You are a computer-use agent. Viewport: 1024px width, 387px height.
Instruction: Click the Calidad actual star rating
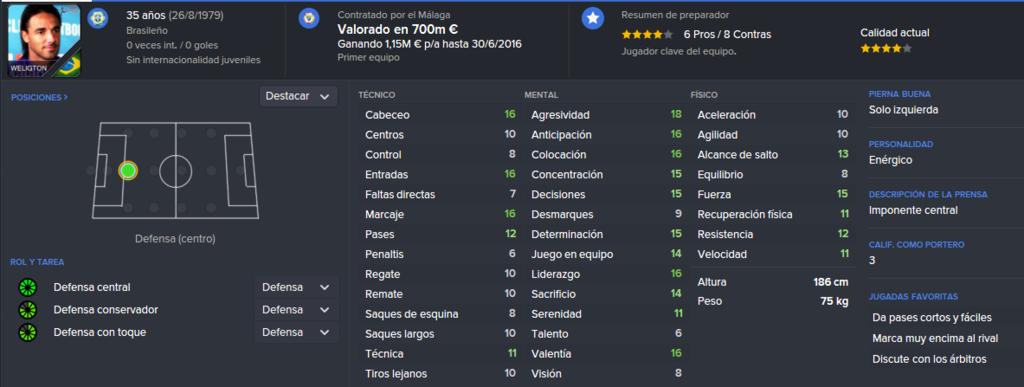coord(886,48)
